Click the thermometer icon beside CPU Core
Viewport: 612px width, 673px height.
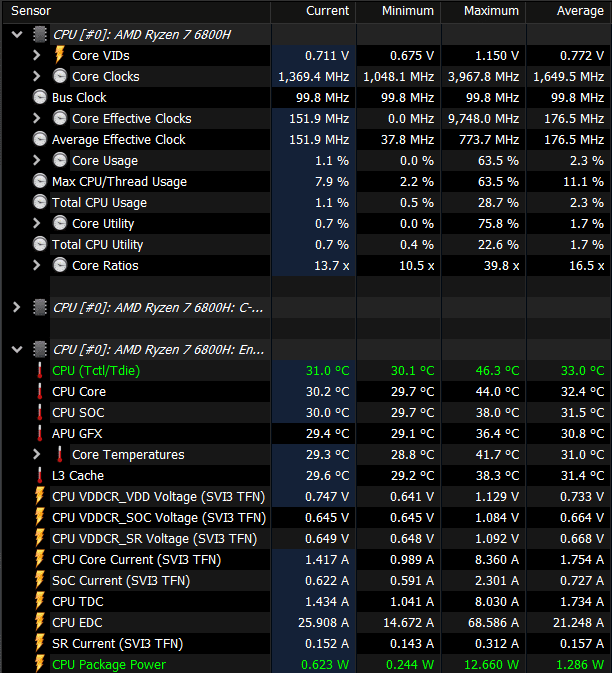click(40, 391)
